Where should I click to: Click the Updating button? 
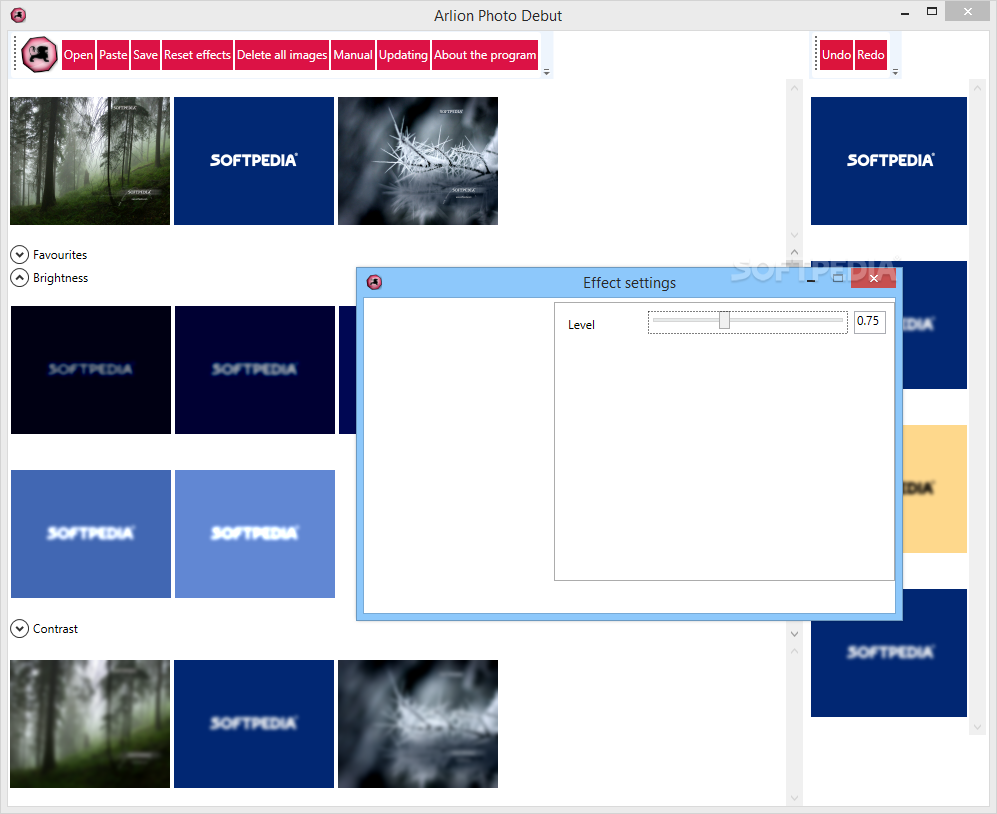click(x=403, y=55)
